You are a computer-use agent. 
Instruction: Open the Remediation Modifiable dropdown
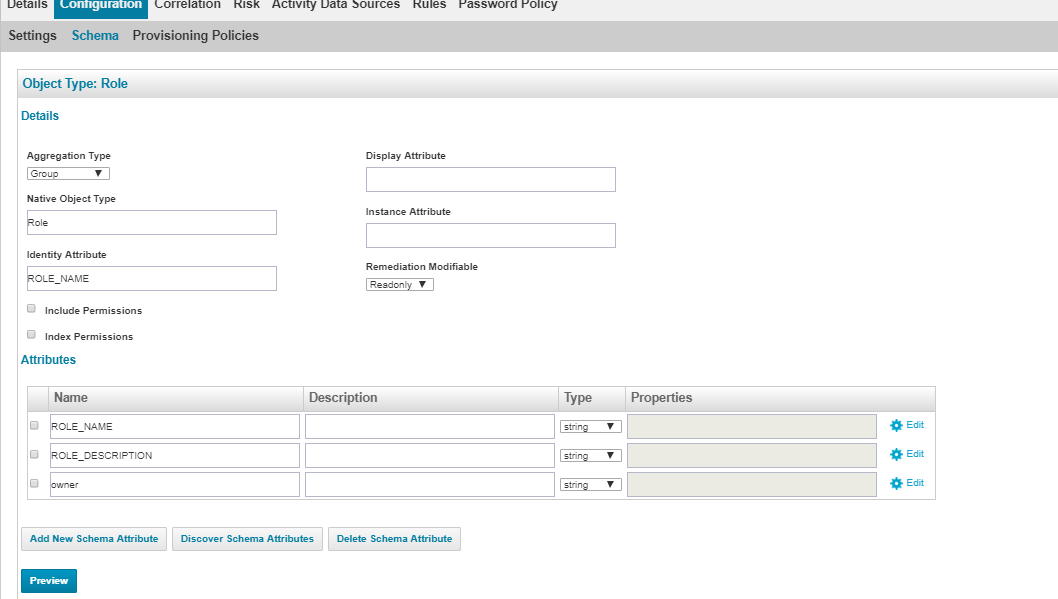[x=399, y=283]
